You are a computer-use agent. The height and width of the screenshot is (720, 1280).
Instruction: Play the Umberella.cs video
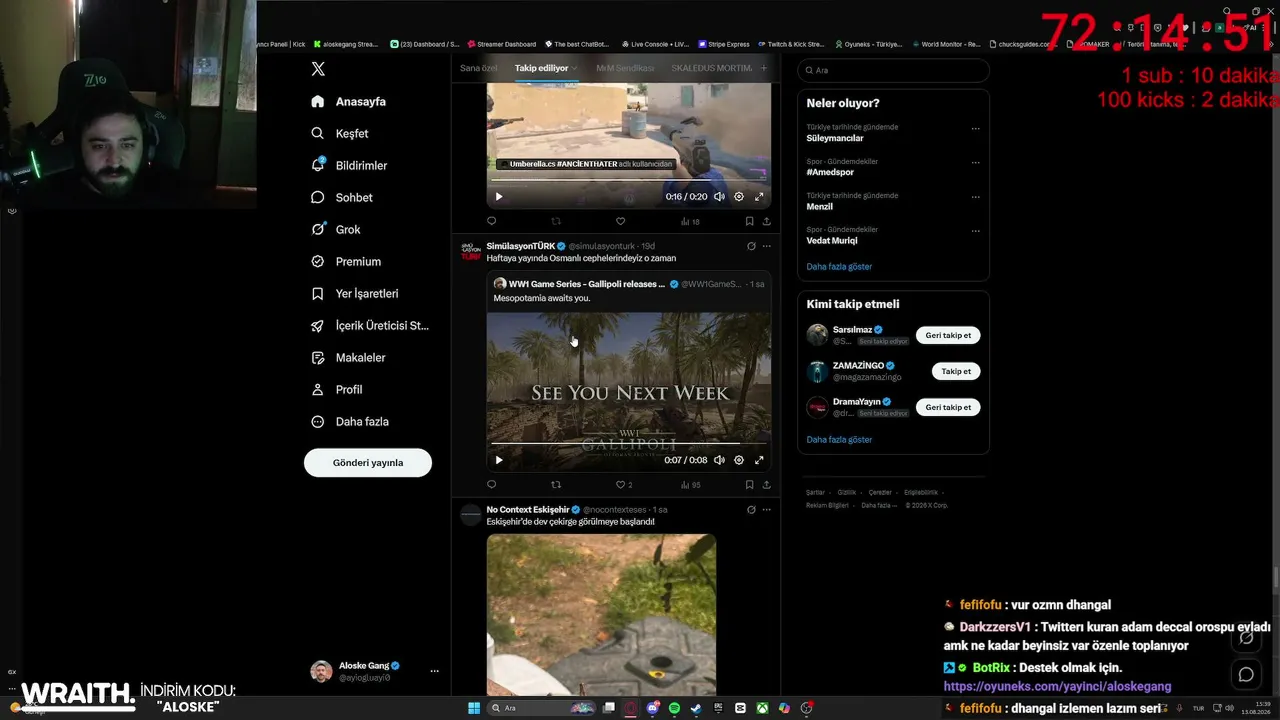tap(499, 196)
